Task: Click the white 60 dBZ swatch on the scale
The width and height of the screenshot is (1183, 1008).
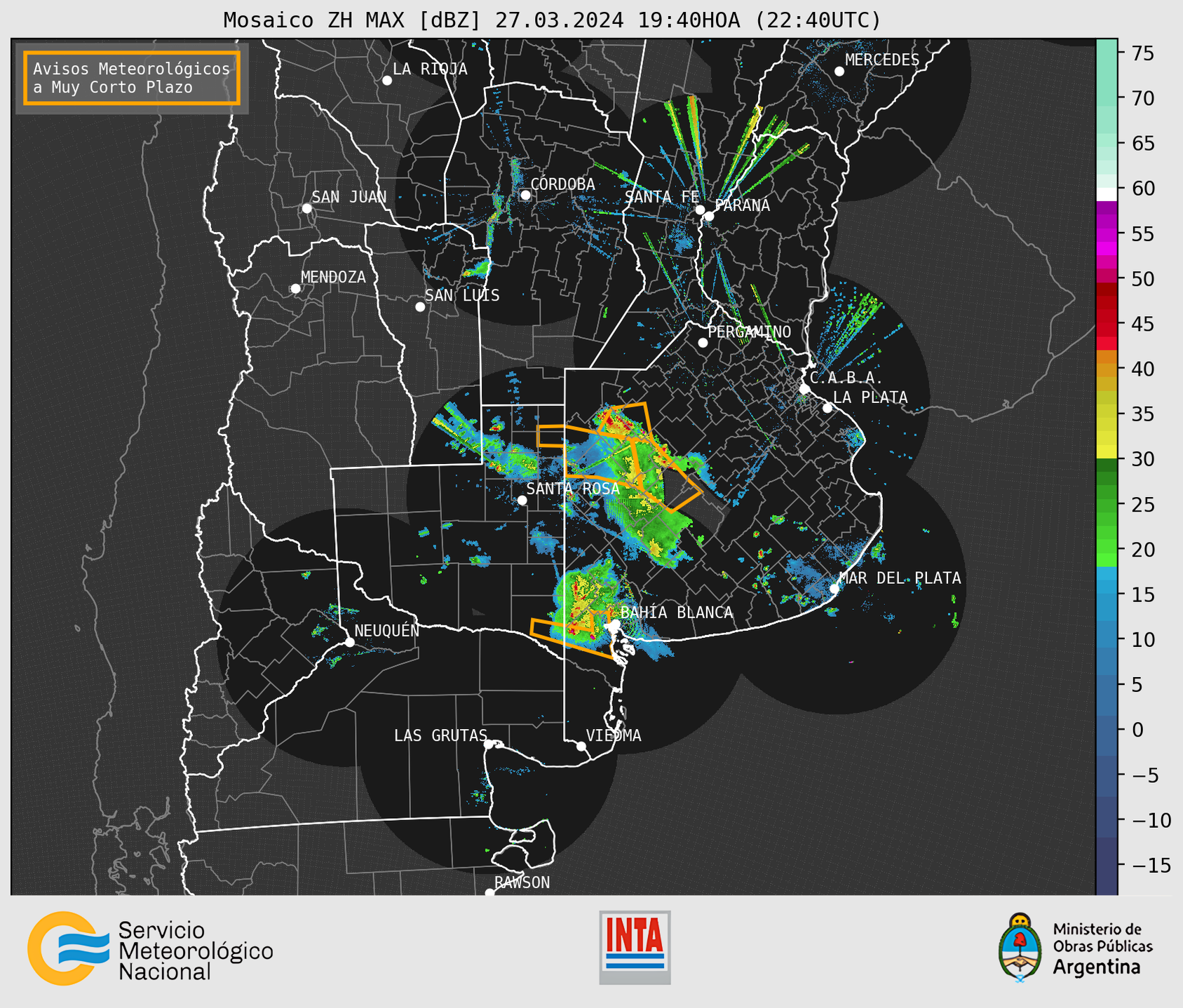Action: 1107,194
